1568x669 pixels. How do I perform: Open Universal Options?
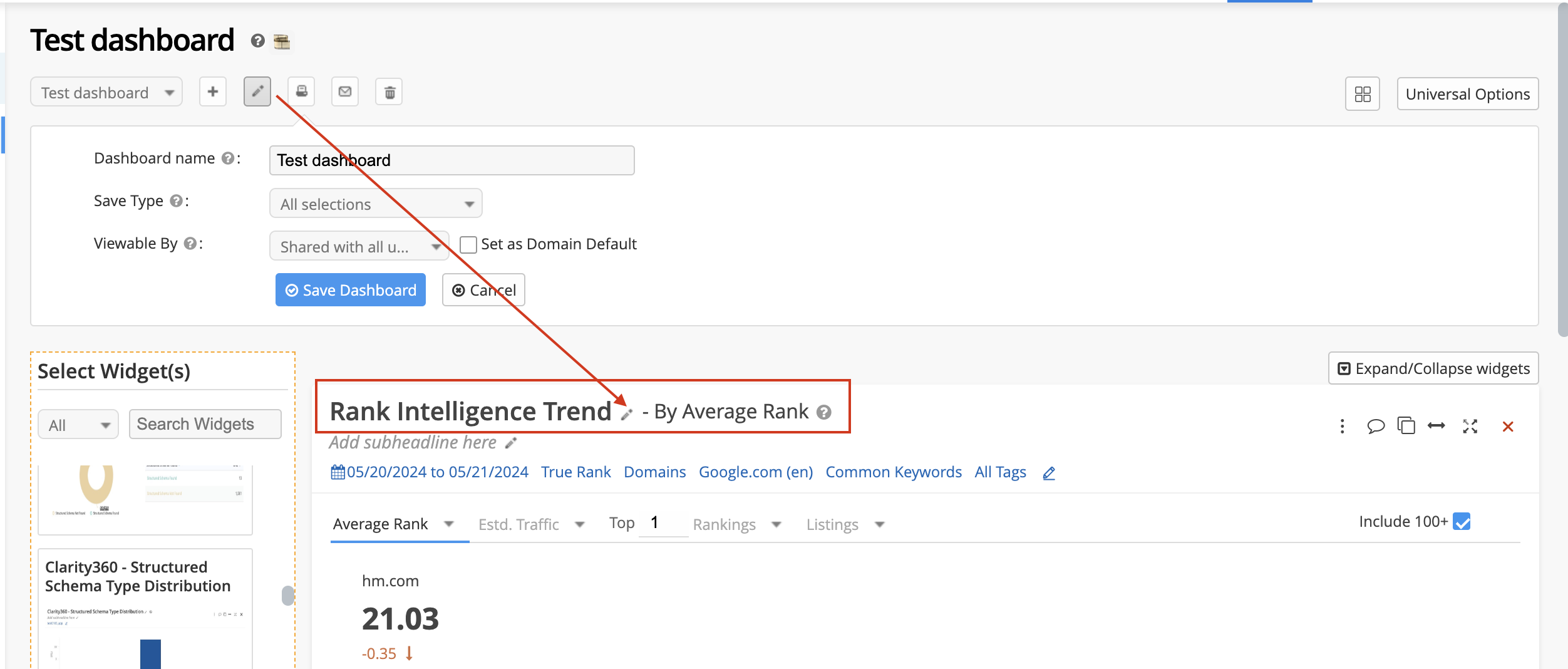pyautogui.click(x=1467, y=94)
